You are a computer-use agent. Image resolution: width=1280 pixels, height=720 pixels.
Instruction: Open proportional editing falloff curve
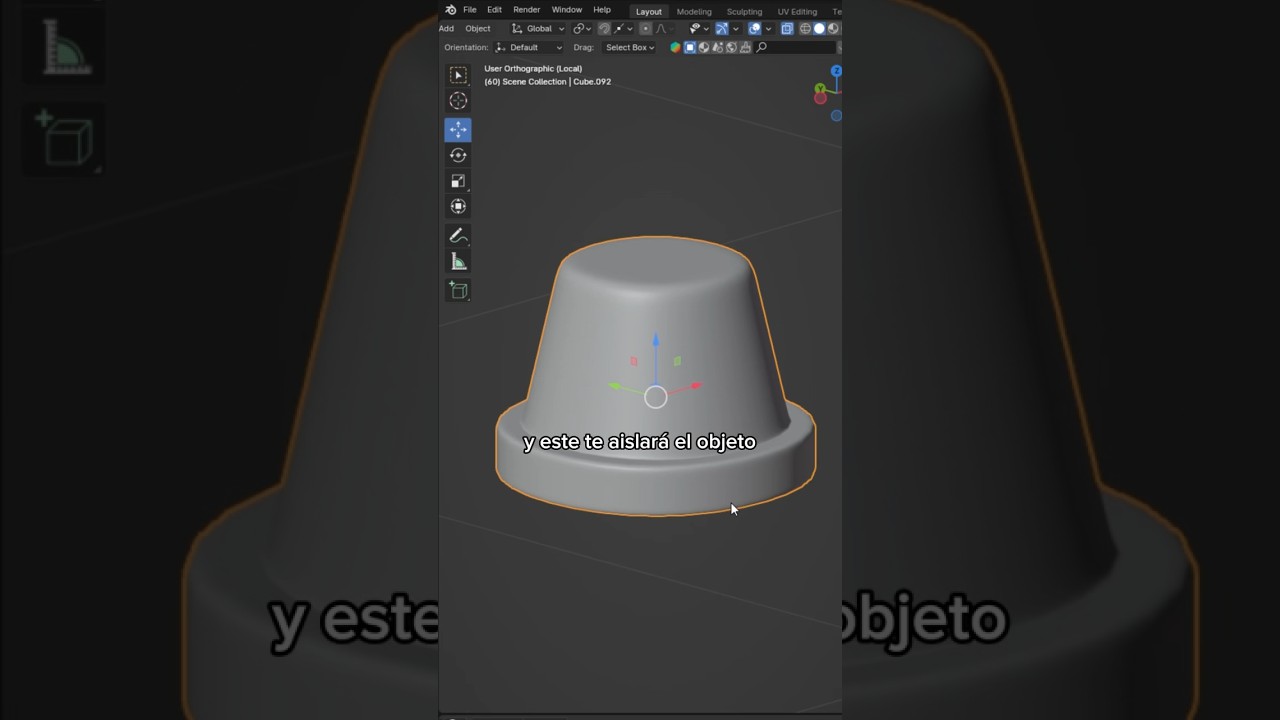[664, 29]
